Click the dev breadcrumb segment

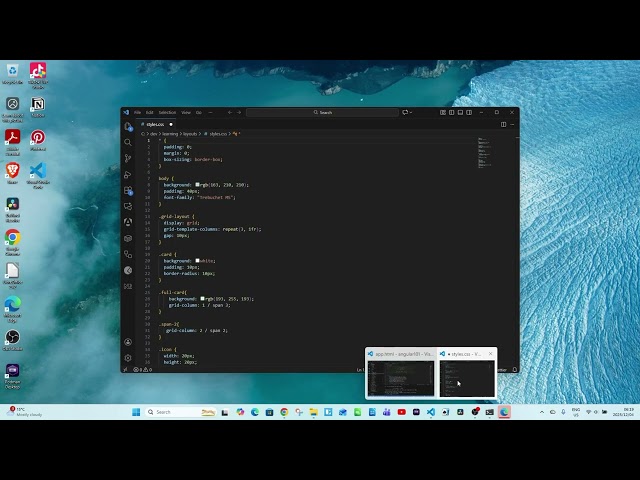(x=153, y=134)
